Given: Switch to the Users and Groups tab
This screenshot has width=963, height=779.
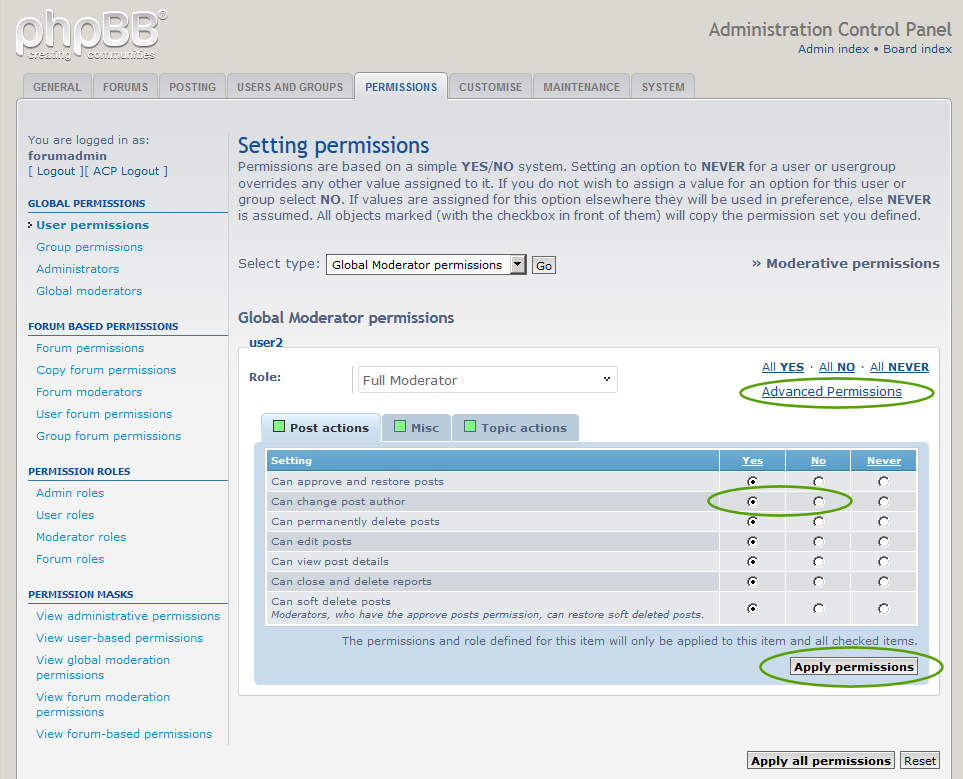Looking at the screenshot, I should click(289, 87).
